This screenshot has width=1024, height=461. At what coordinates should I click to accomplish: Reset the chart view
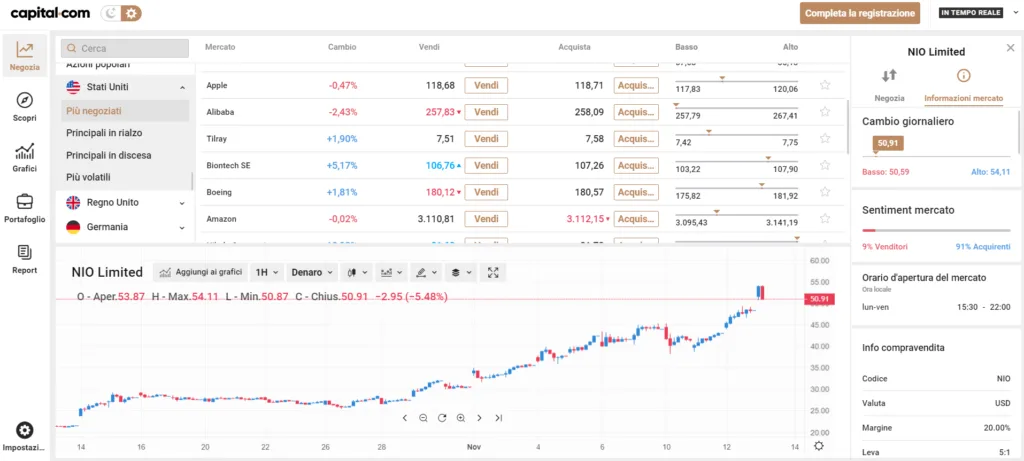pyautogui.click(x=442, y=418)
